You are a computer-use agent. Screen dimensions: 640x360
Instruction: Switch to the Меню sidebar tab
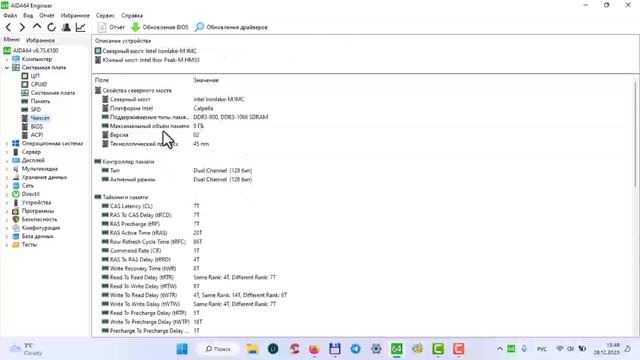pyautogui.click(x=12, y=40)
